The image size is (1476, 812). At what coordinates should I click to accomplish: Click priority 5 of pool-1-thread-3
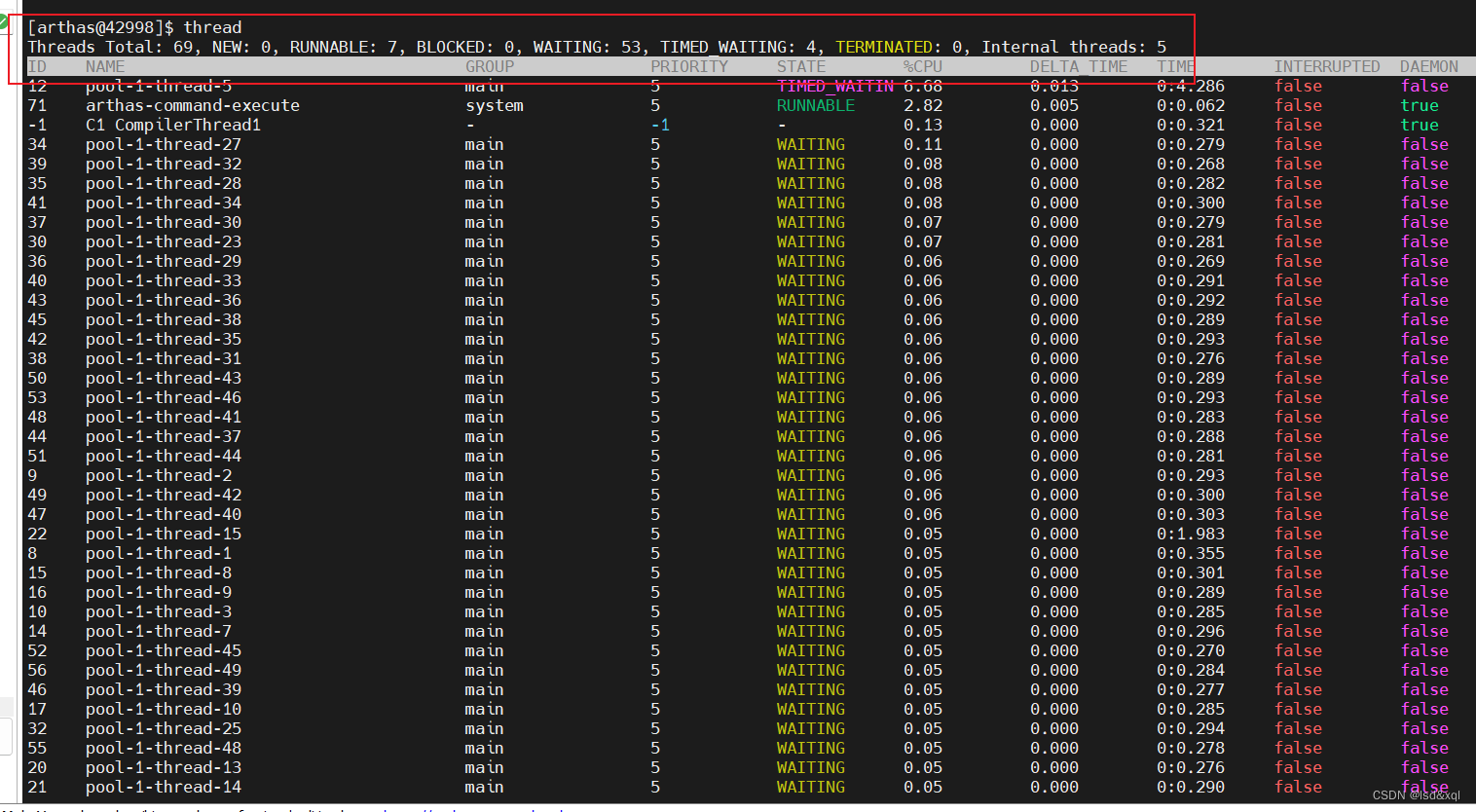tap(655, 611)
